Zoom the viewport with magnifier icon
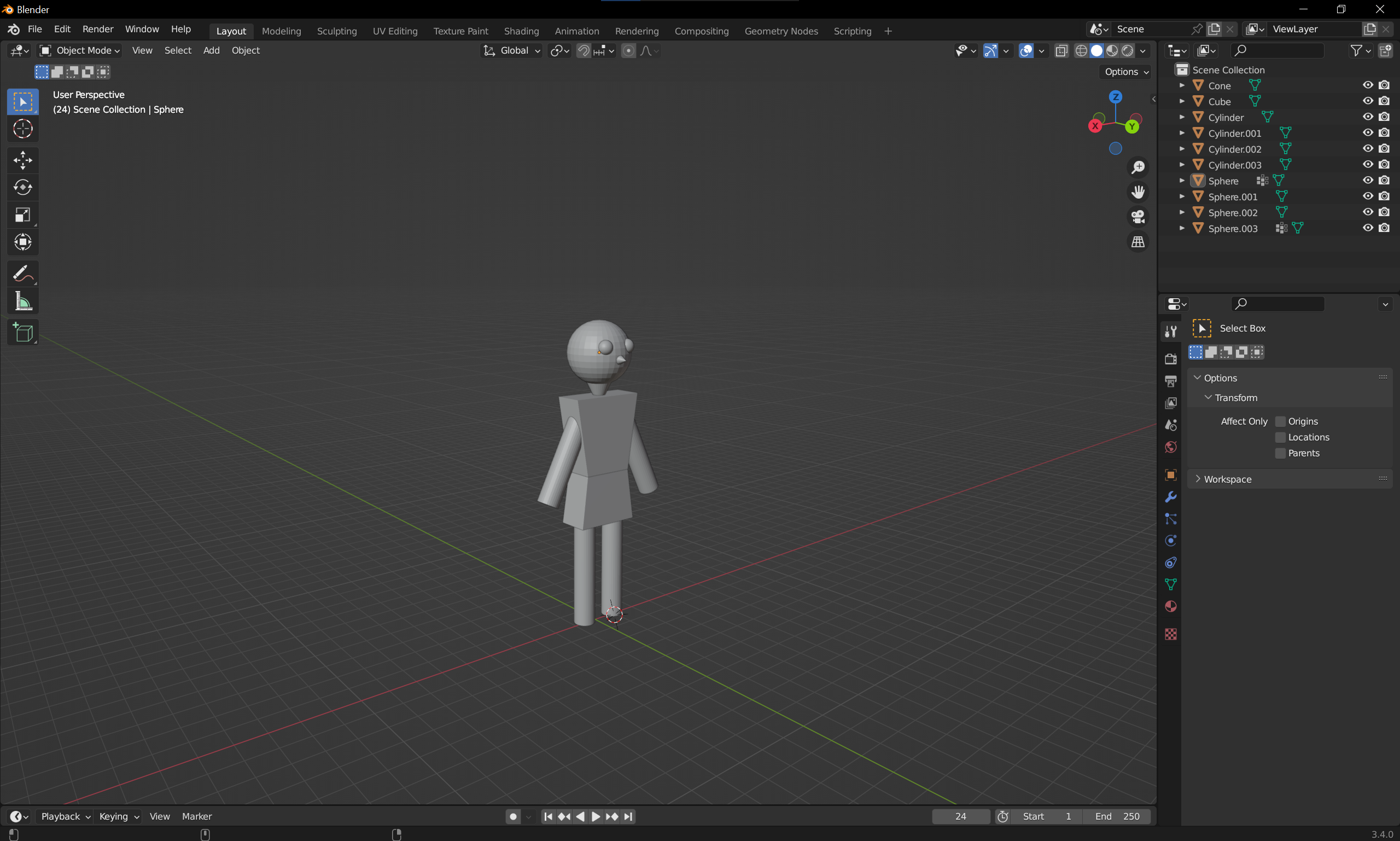This screenshot has height=841, width=1400. click(1138, 167)
